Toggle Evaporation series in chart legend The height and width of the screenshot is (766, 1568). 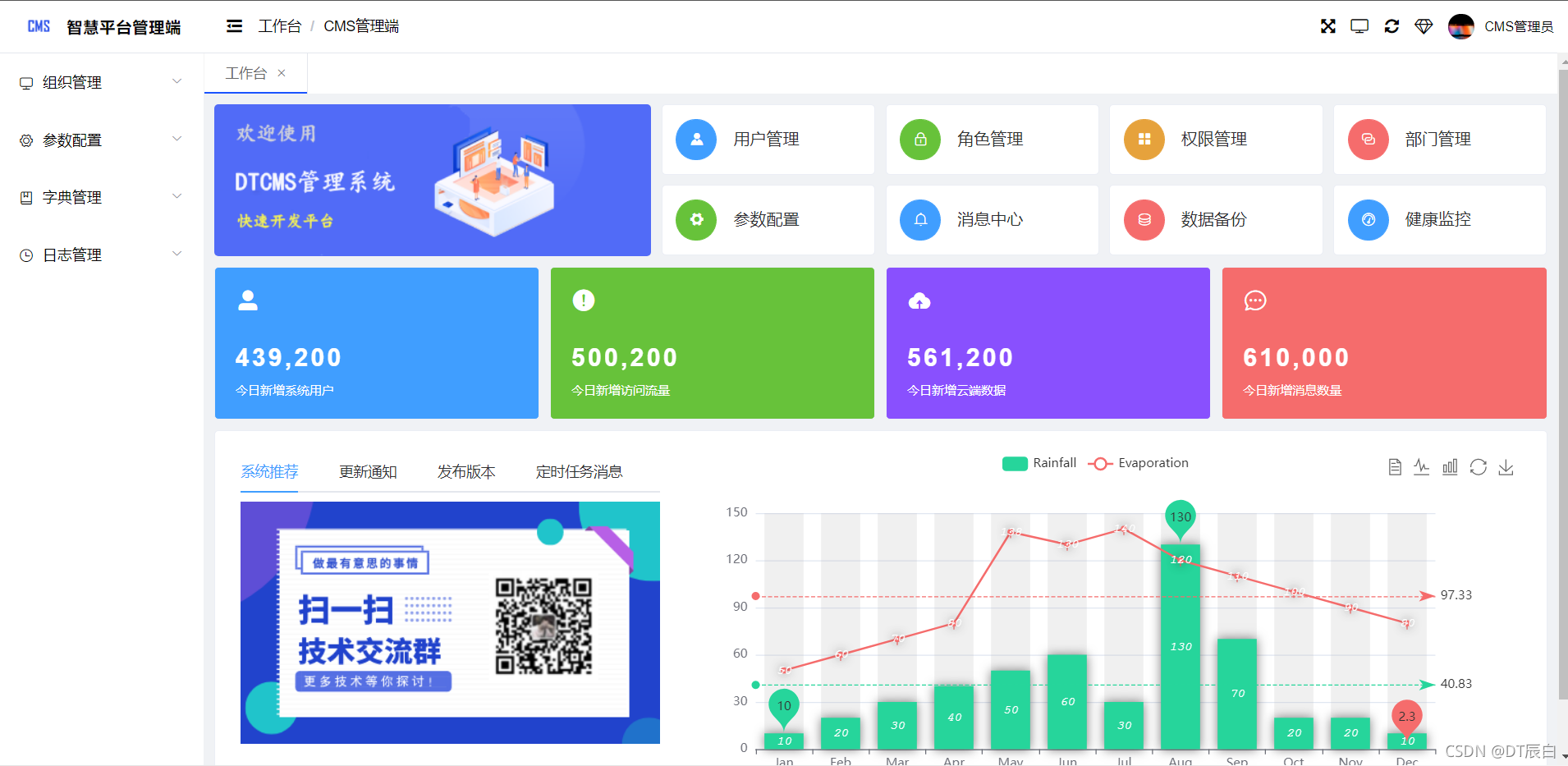click(1139, 463)
